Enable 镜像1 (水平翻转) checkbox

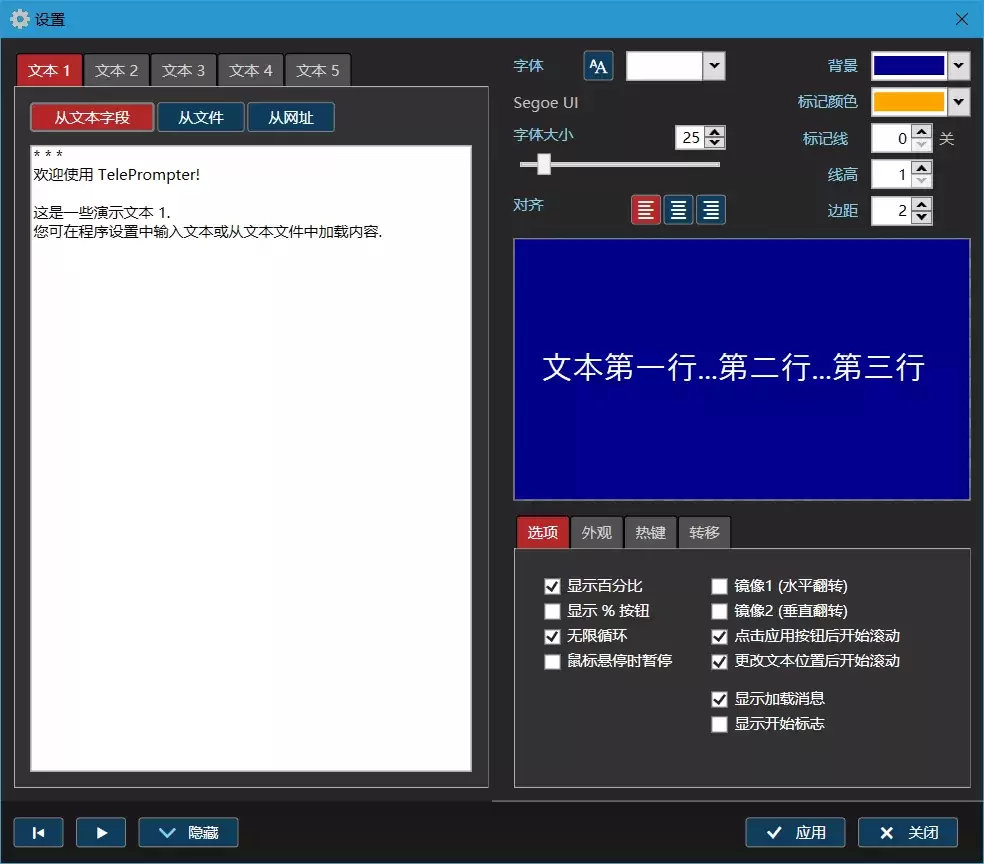pos(719,586)
